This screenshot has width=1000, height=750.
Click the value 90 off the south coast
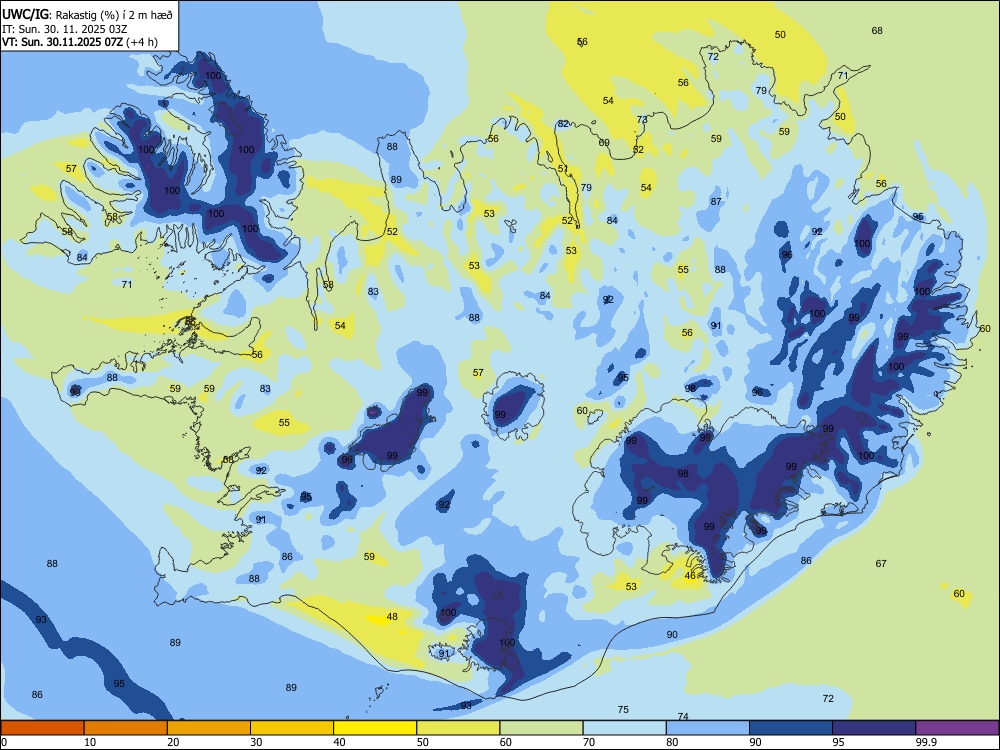pyautogui.click(x=672, y=635)
